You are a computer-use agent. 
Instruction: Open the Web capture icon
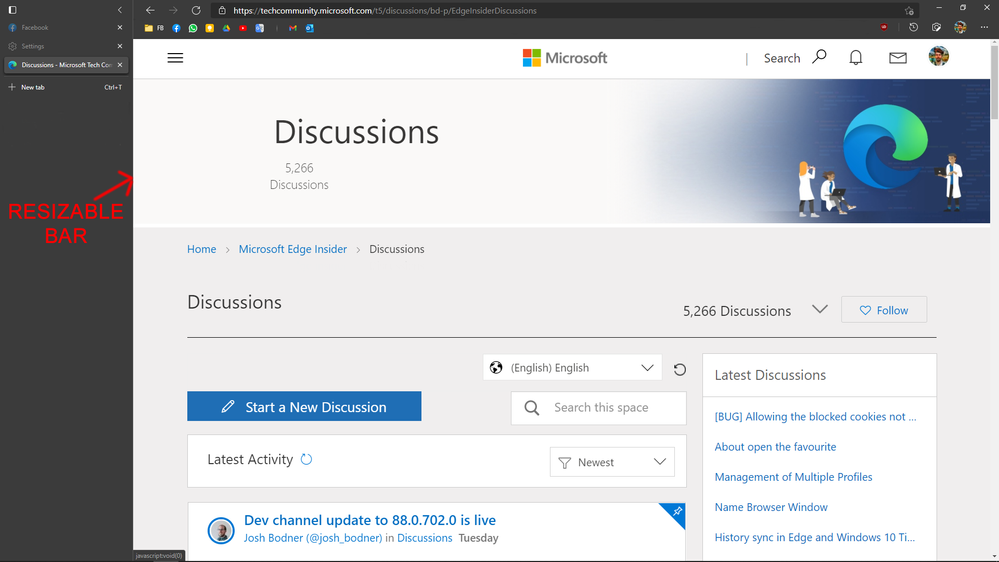(937, 27)
